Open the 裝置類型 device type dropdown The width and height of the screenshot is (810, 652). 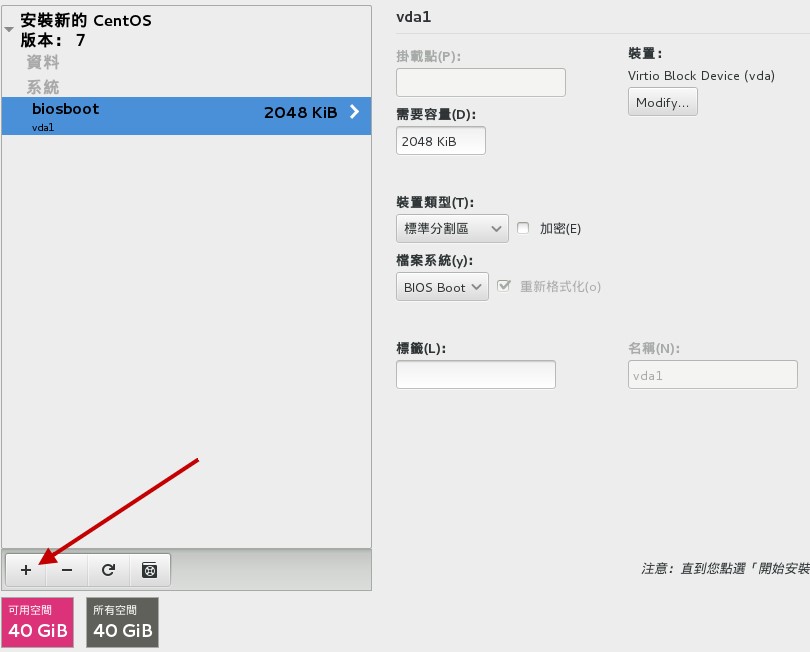click(x=452, y=228)
